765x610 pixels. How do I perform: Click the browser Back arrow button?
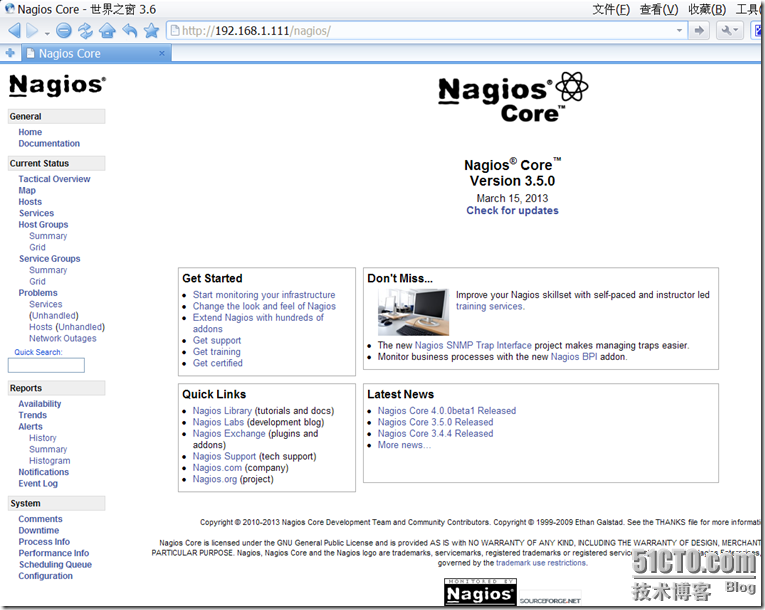14,31
